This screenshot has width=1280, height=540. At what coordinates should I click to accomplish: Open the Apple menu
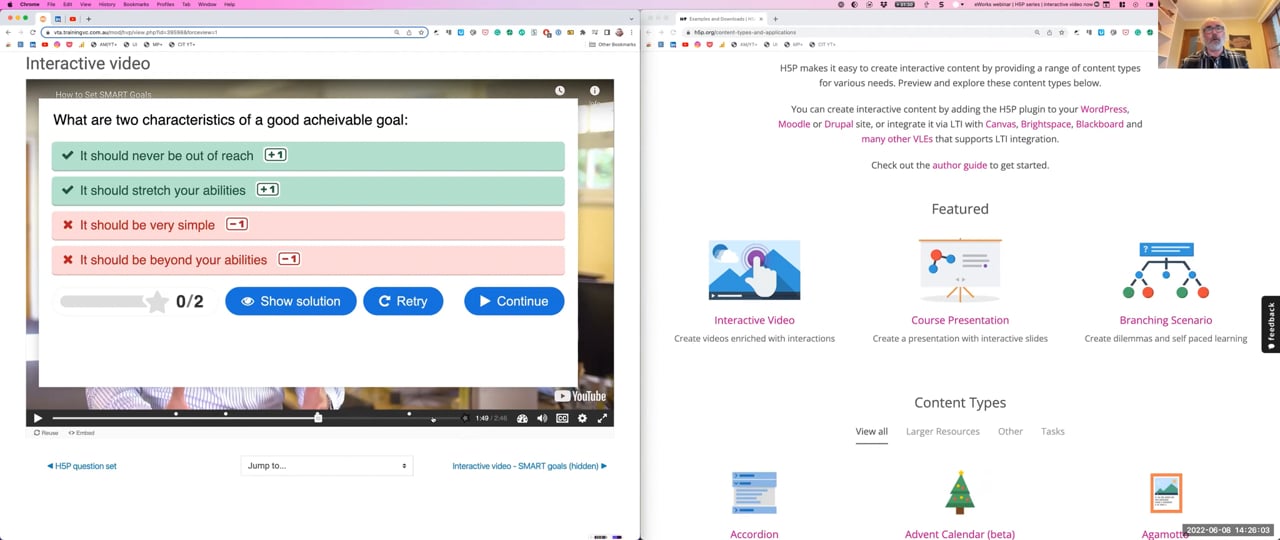coord(8,4)
